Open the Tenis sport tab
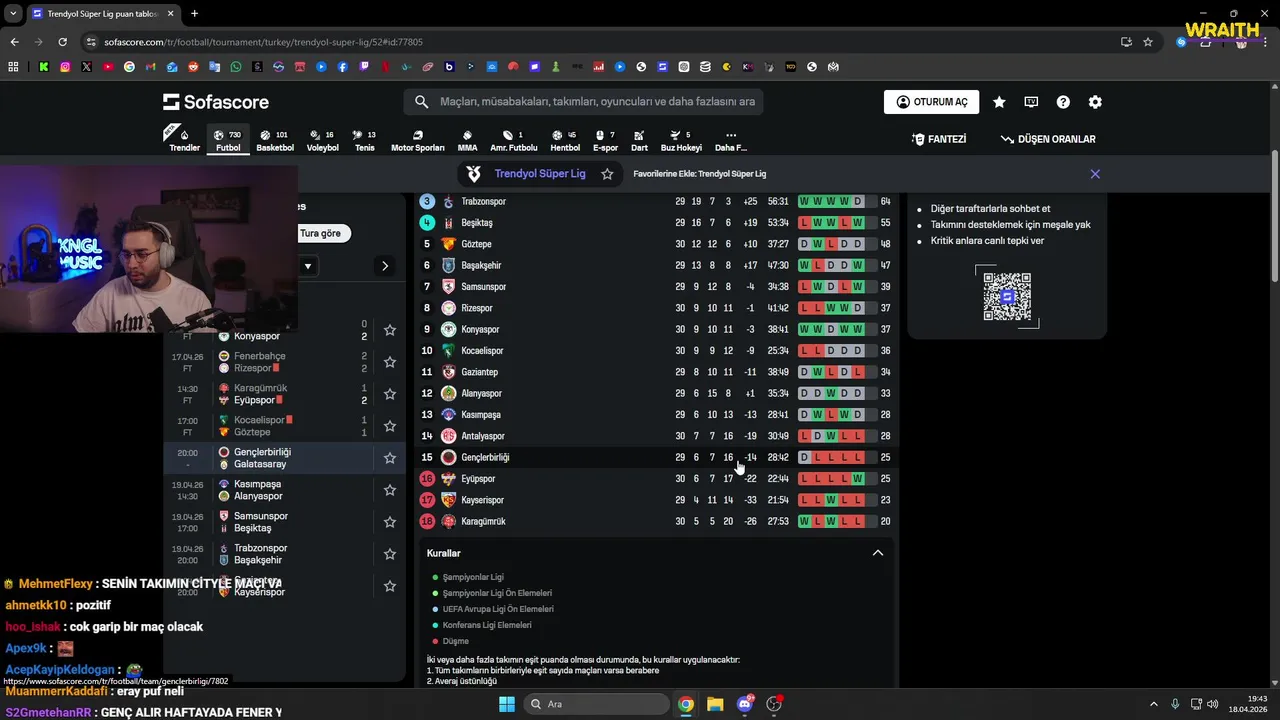Image resolution: width=1280 pixels, height=720 pixels. click(364, 140)
